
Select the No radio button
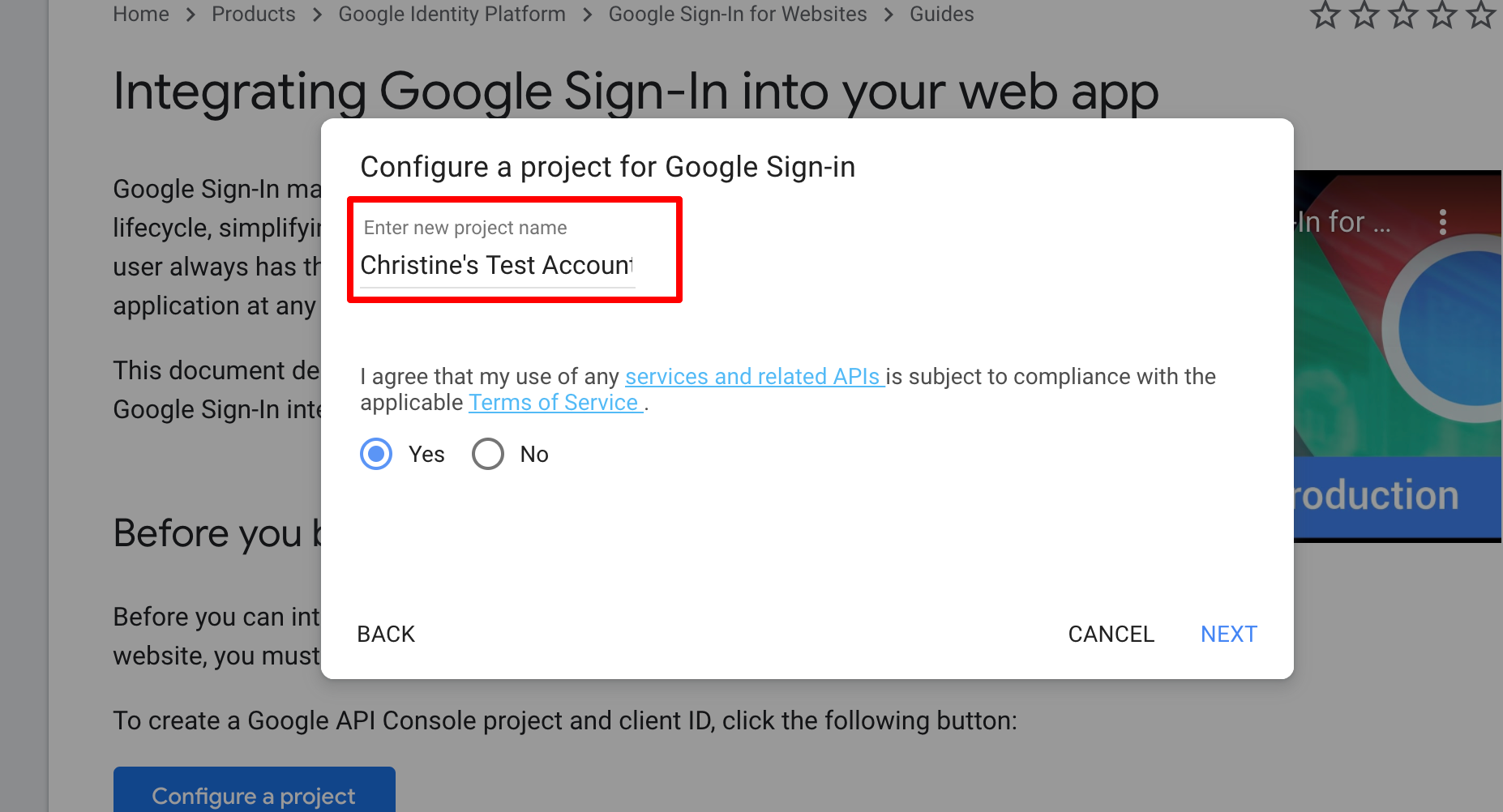(487, 454)
